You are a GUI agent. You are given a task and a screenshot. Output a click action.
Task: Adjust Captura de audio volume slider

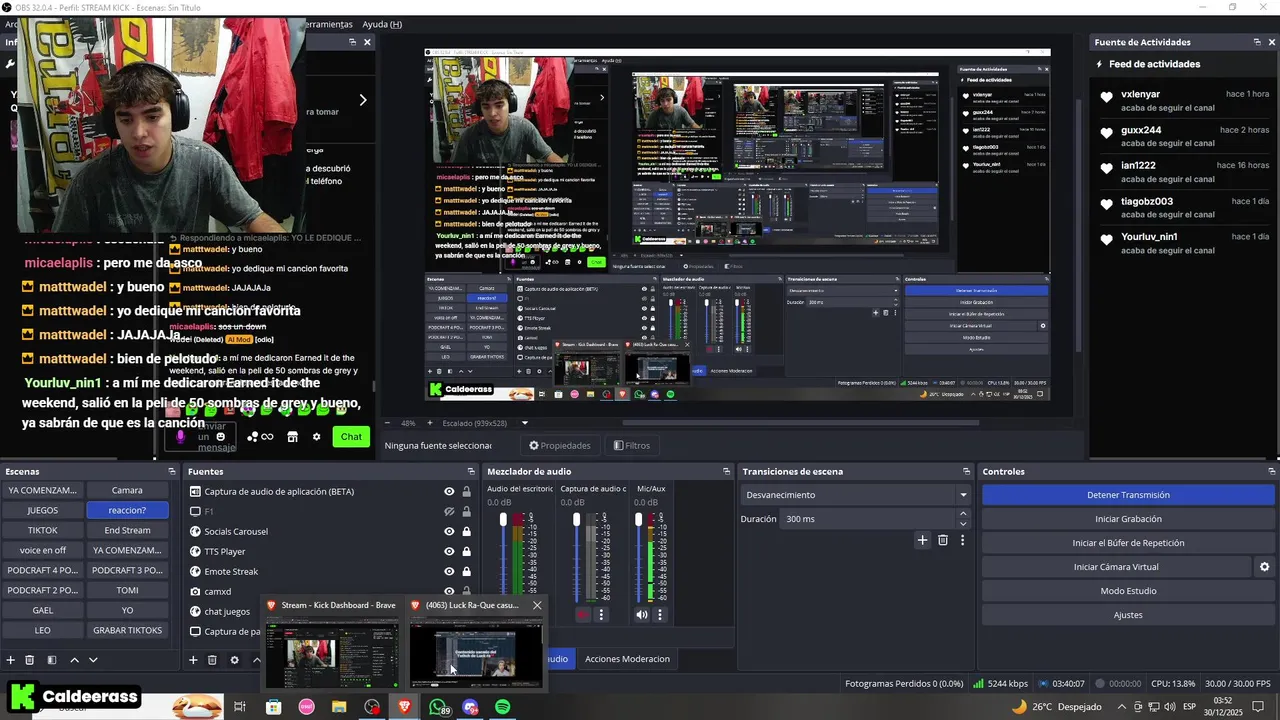[x=576, y=520]
